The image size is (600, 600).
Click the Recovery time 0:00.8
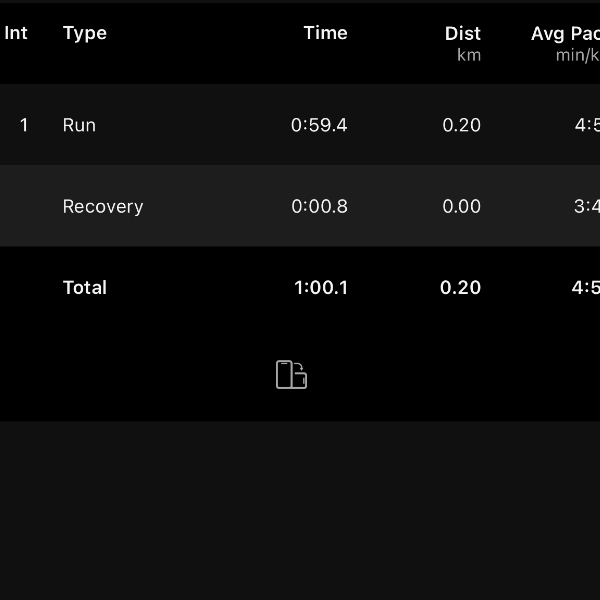319,206
